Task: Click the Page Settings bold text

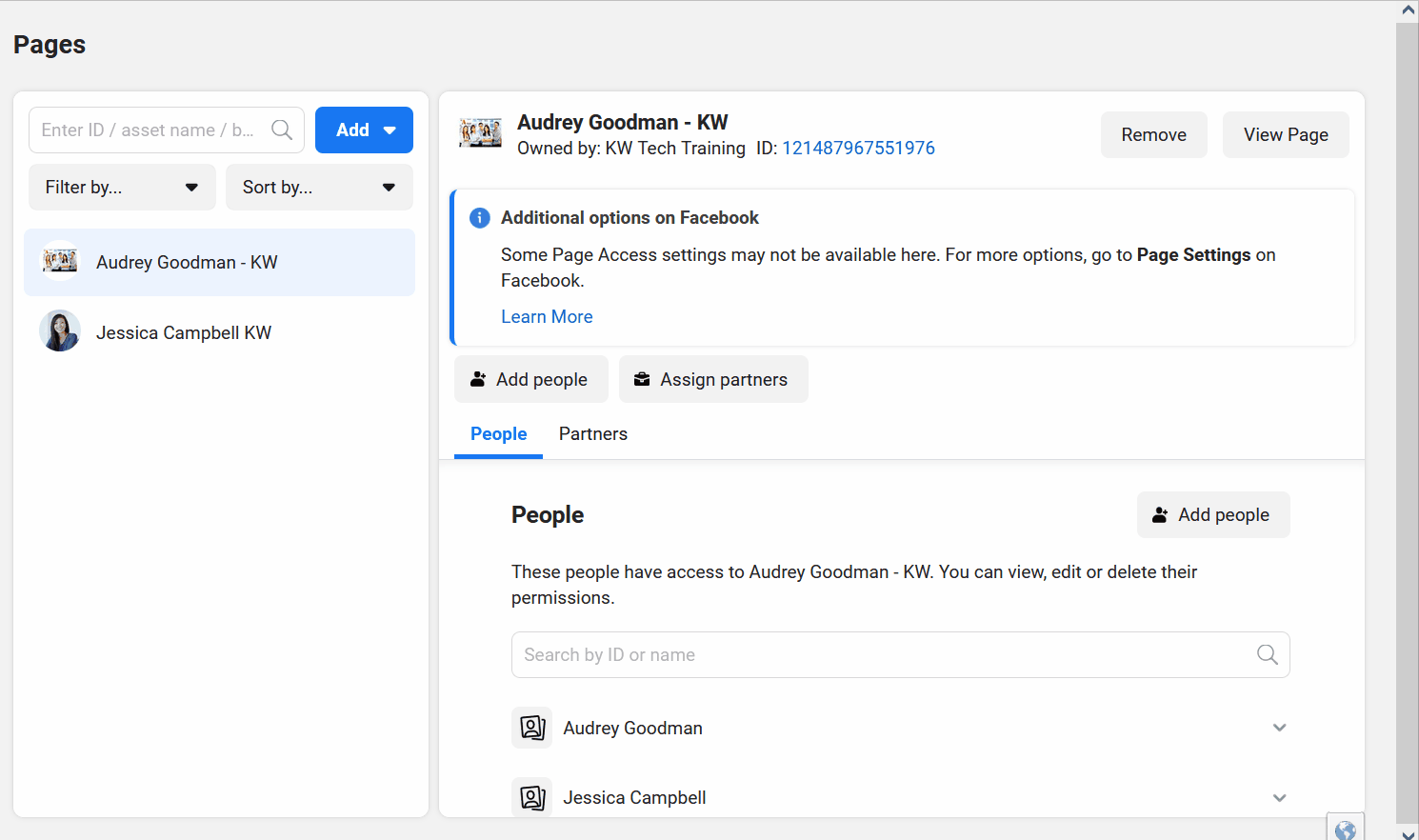Action: [x=1193, y=254]
